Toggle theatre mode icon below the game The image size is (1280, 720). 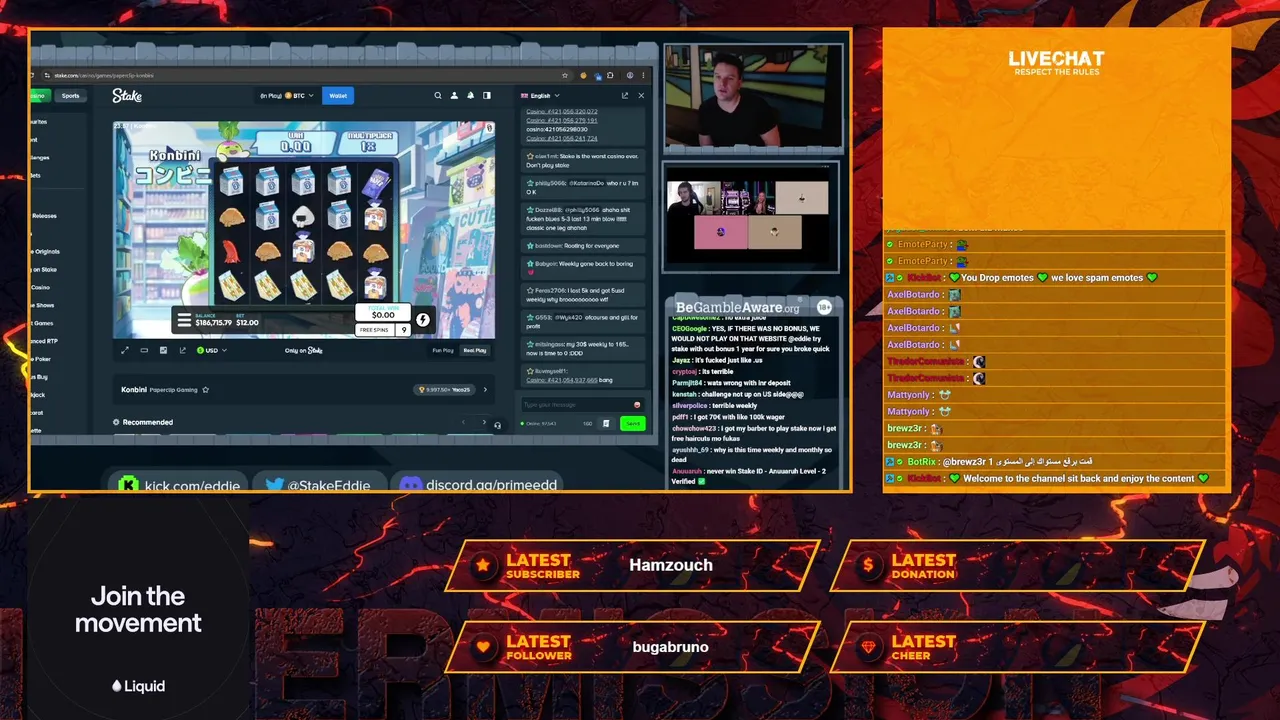[x=144, y=350]
